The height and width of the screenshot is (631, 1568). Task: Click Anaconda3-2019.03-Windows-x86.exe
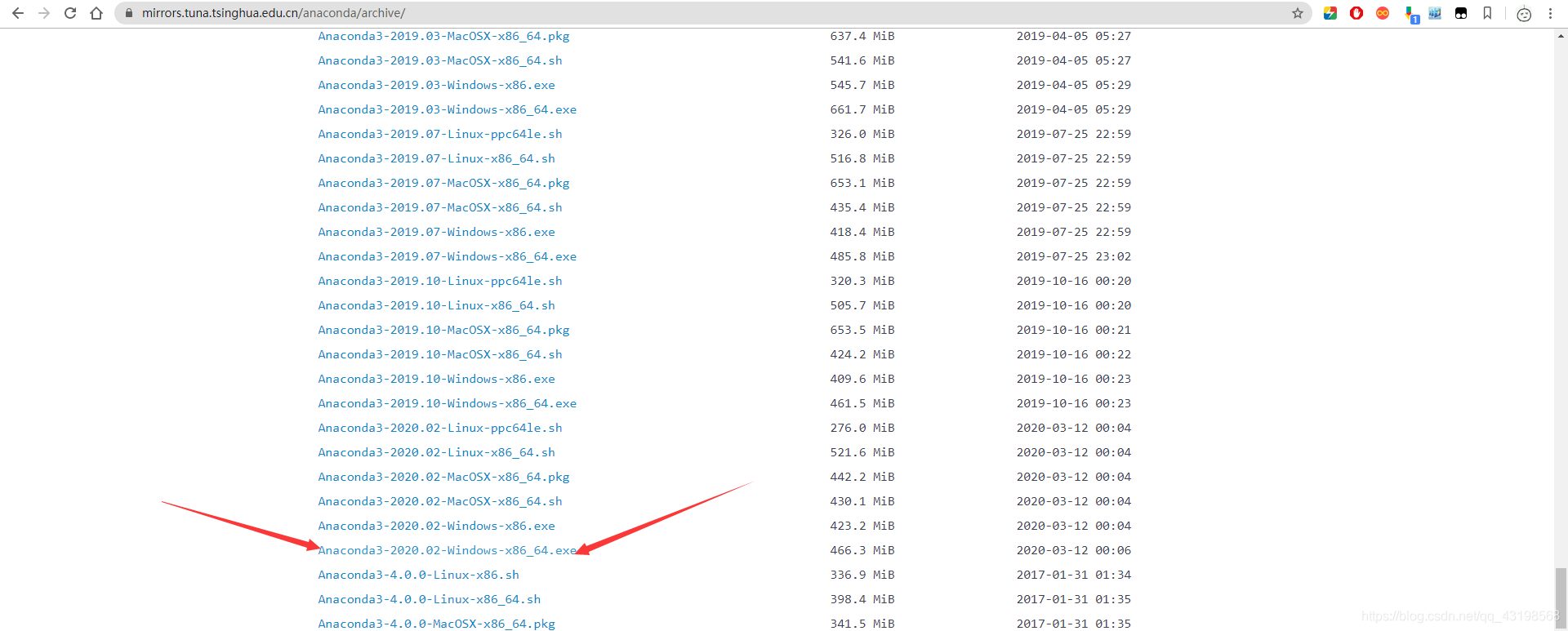[436, 85]
